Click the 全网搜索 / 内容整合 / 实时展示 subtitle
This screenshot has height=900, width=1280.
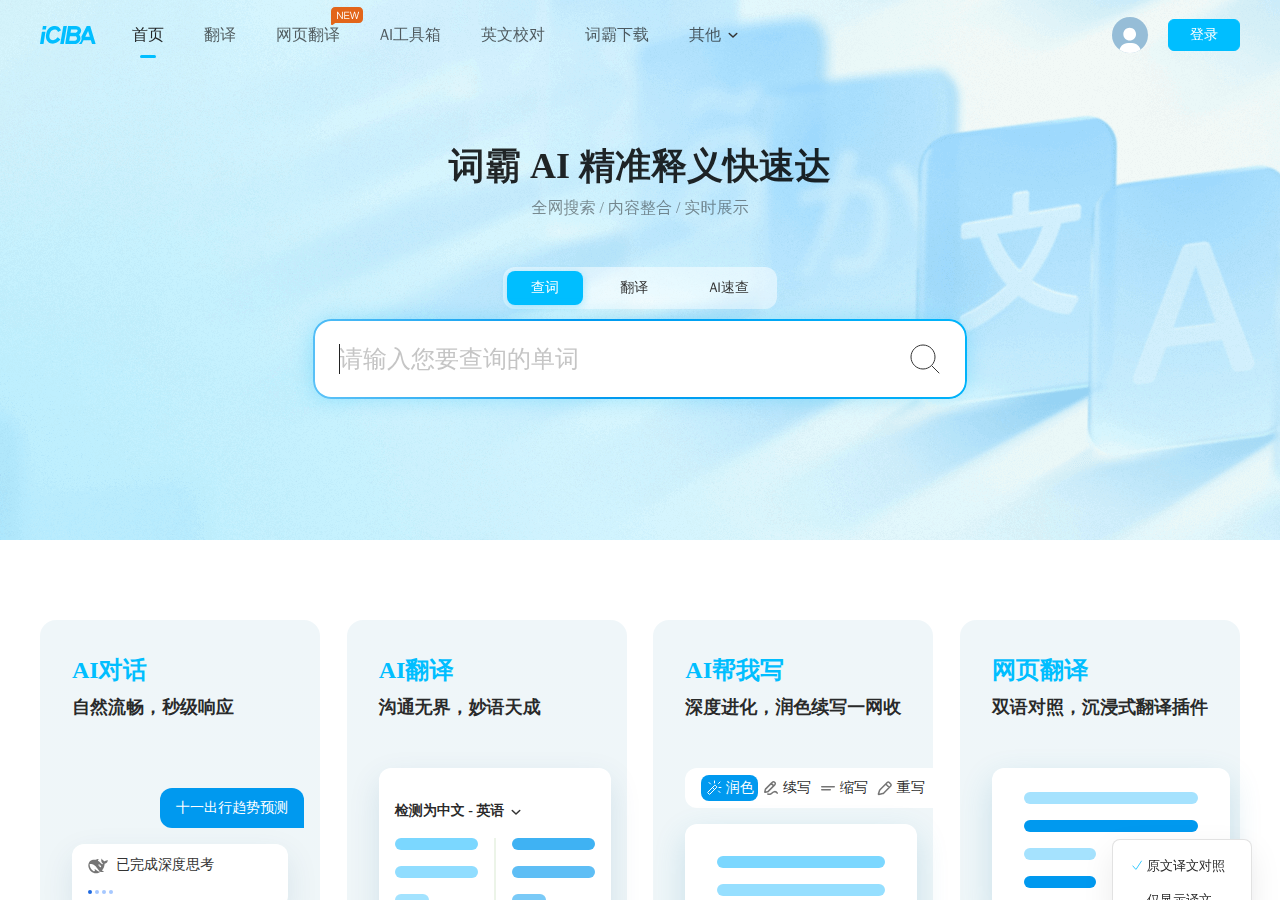[x=640, y=208]
